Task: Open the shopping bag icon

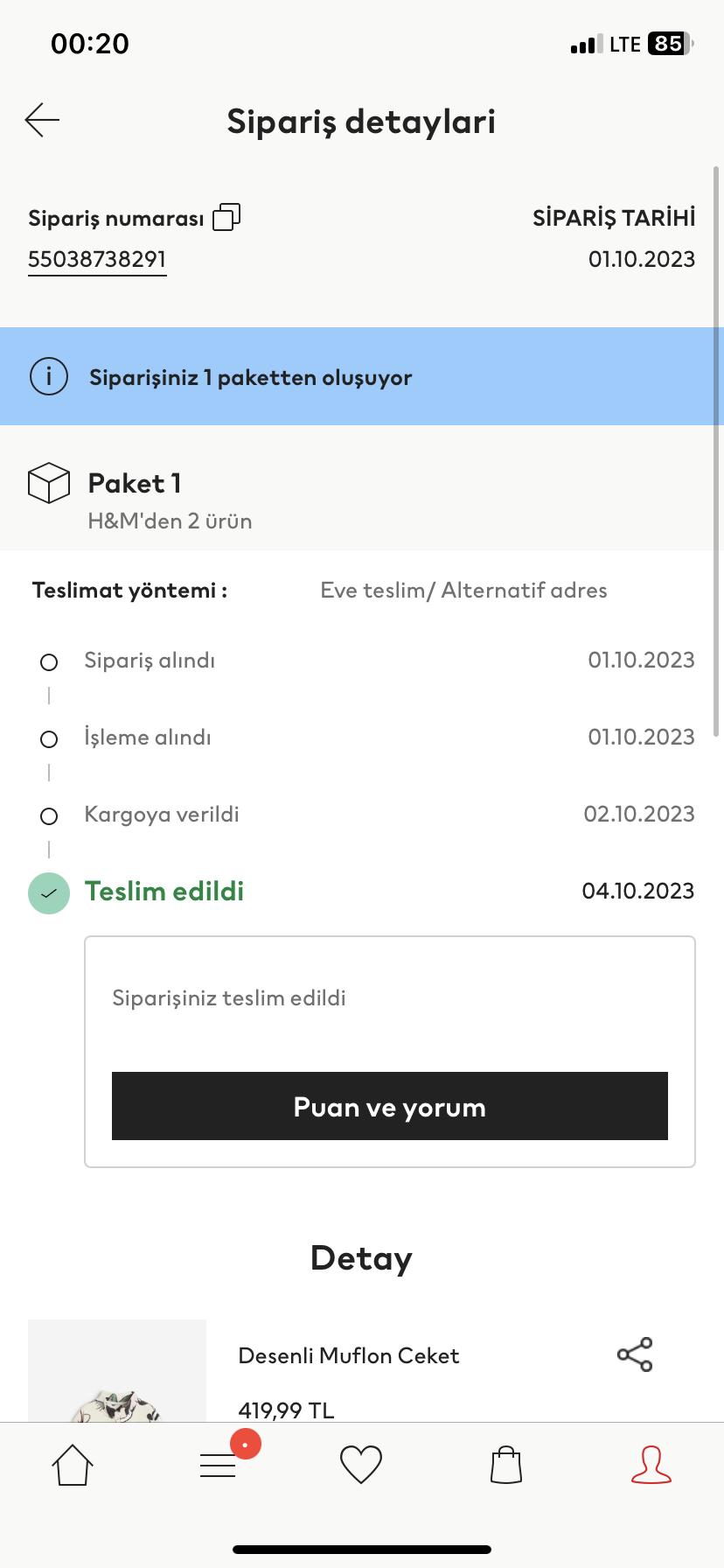Action: coord(506,1465)
